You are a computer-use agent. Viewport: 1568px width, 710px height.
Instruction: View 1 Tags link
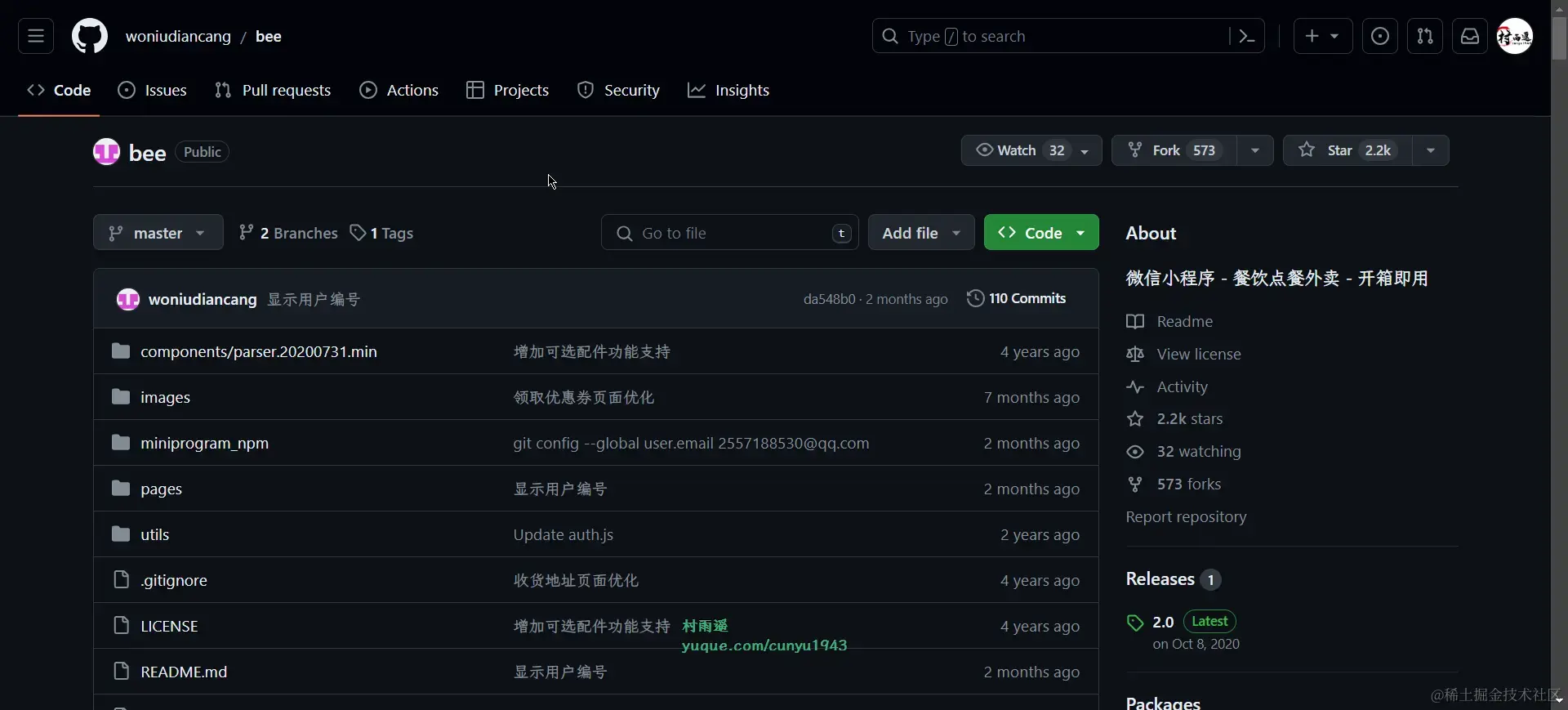pyautogui.click(x=381, y=233)
